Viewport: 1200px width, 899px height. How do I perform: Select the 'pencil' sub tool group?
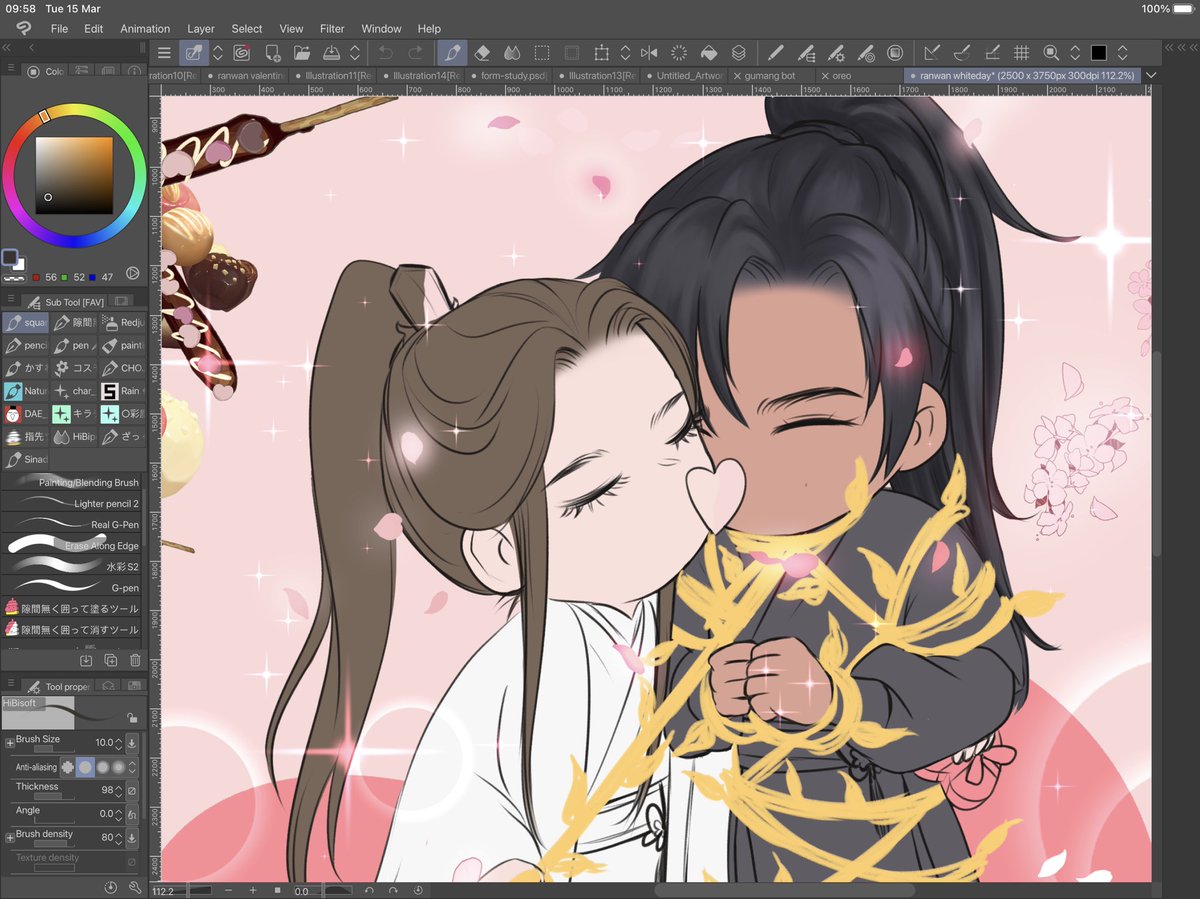tap(25, 345)
